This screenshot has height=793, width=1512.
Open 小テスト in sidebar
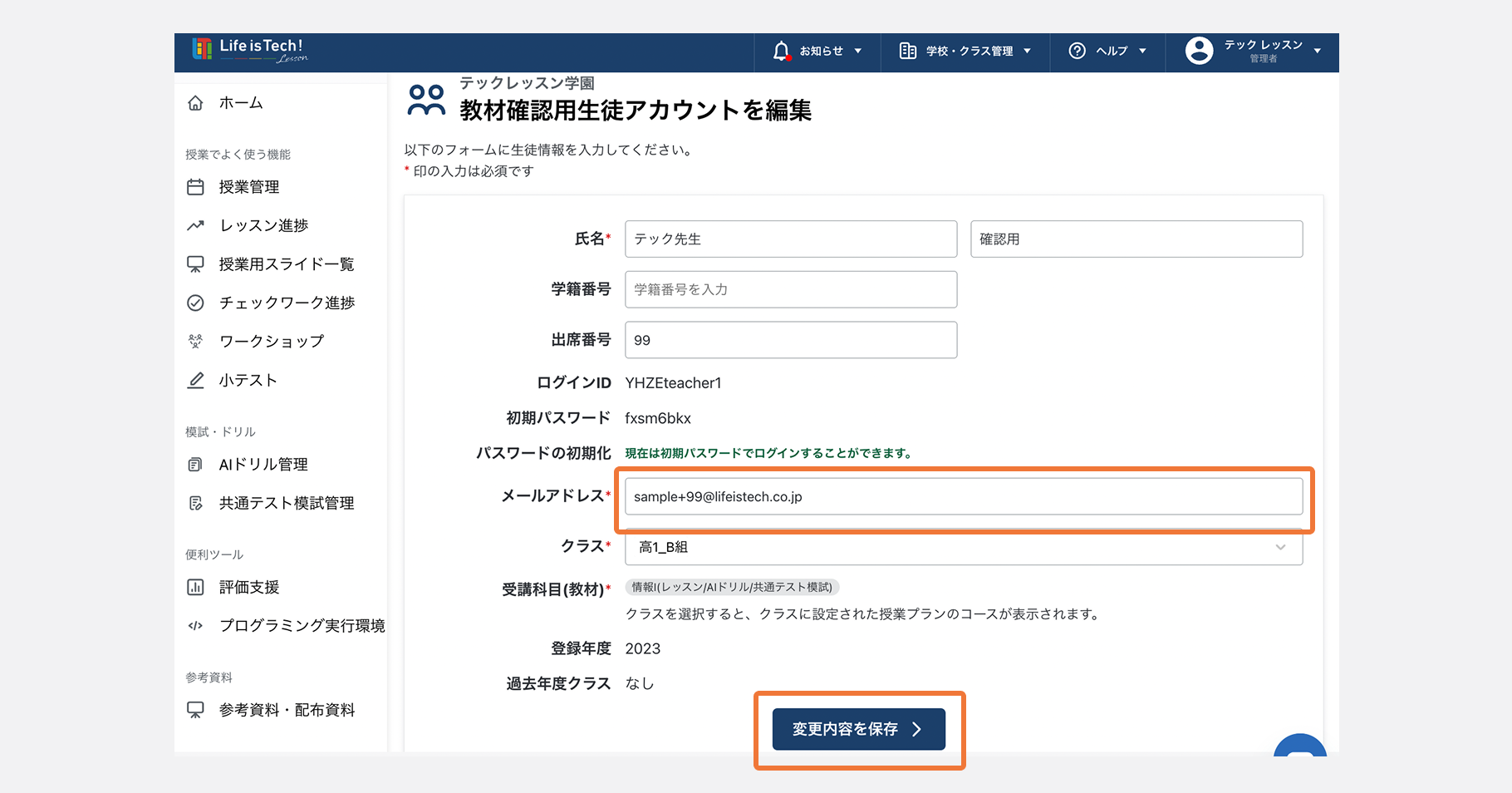point(248,380)
